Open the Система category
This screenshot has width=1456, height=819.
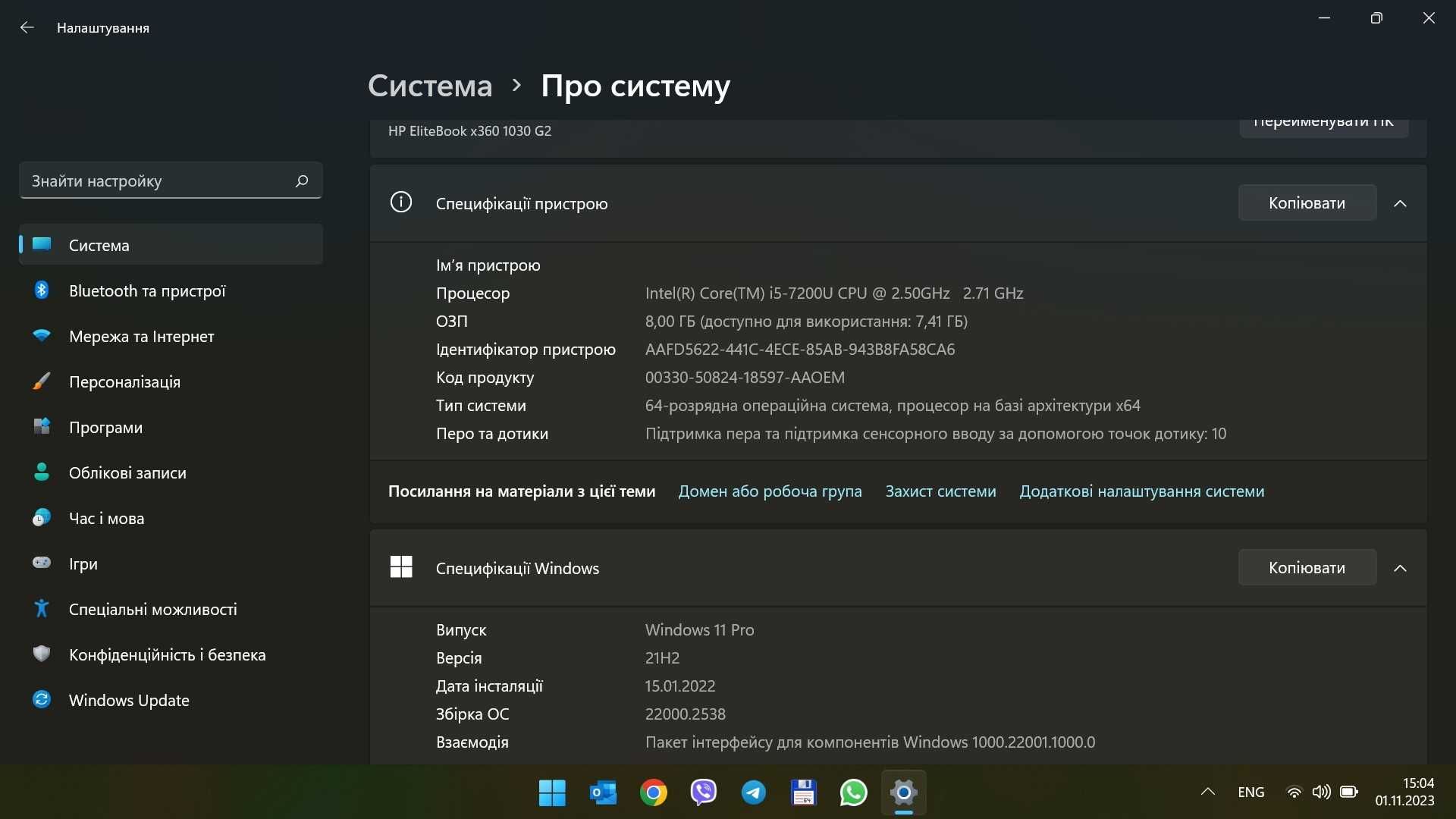pos(171,245)
